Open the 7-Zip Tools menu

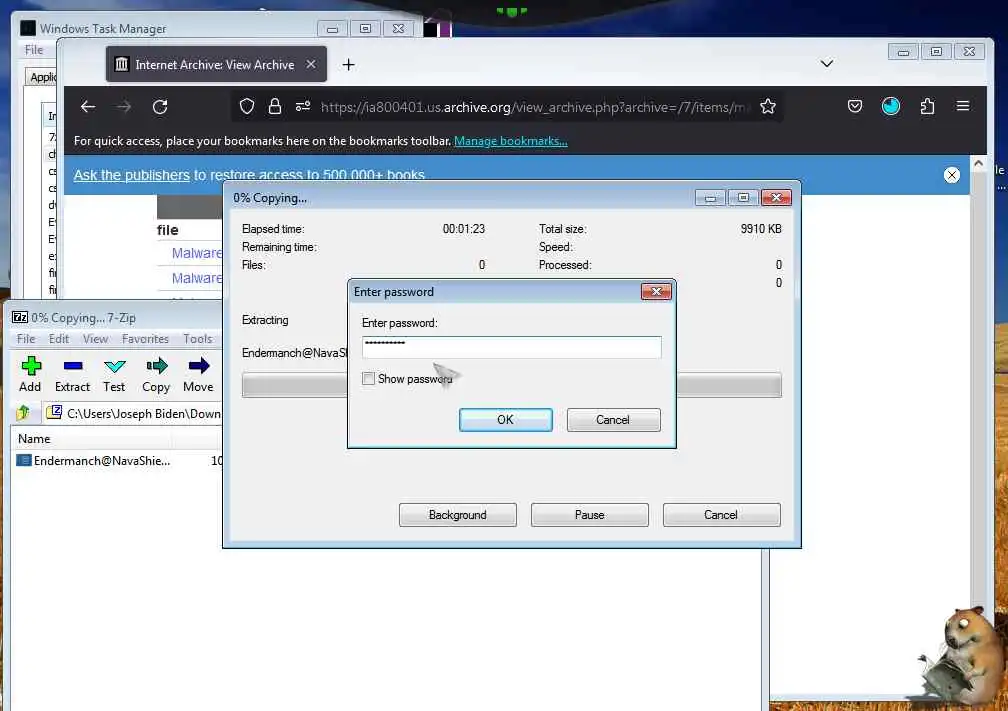(197, 339)
